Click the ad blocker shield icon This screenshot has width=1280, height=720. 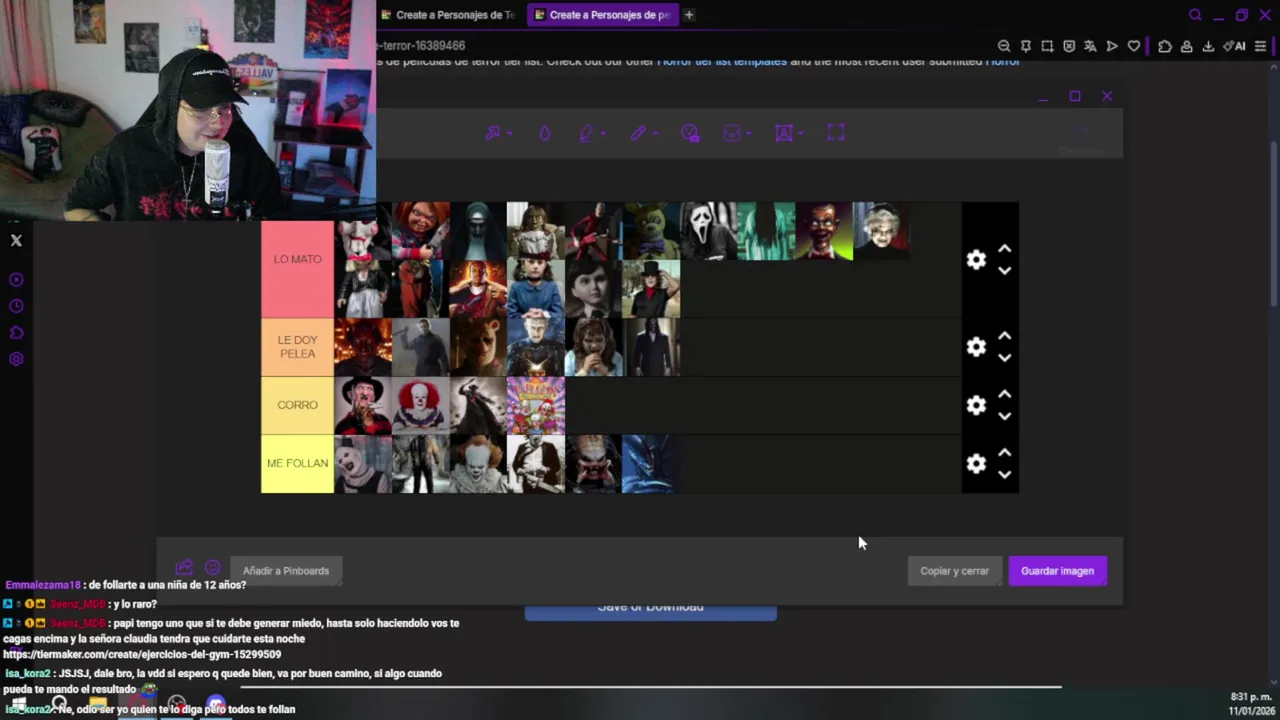[1069, 46]
